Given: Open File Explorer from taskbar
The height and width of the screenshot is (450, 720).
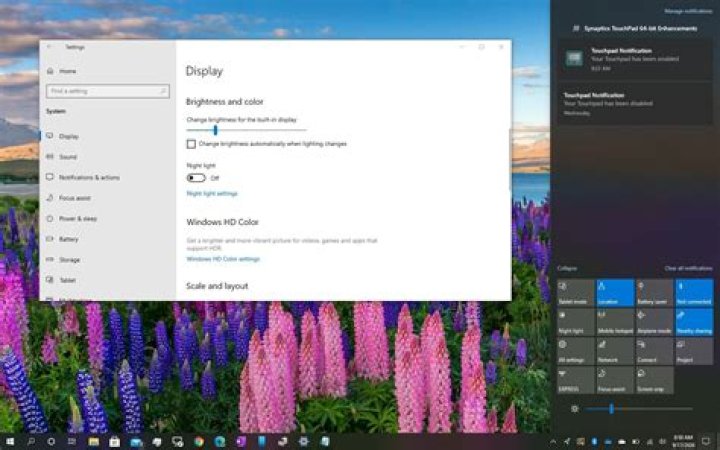Looking at the screenshot, I should pos(94,441).
